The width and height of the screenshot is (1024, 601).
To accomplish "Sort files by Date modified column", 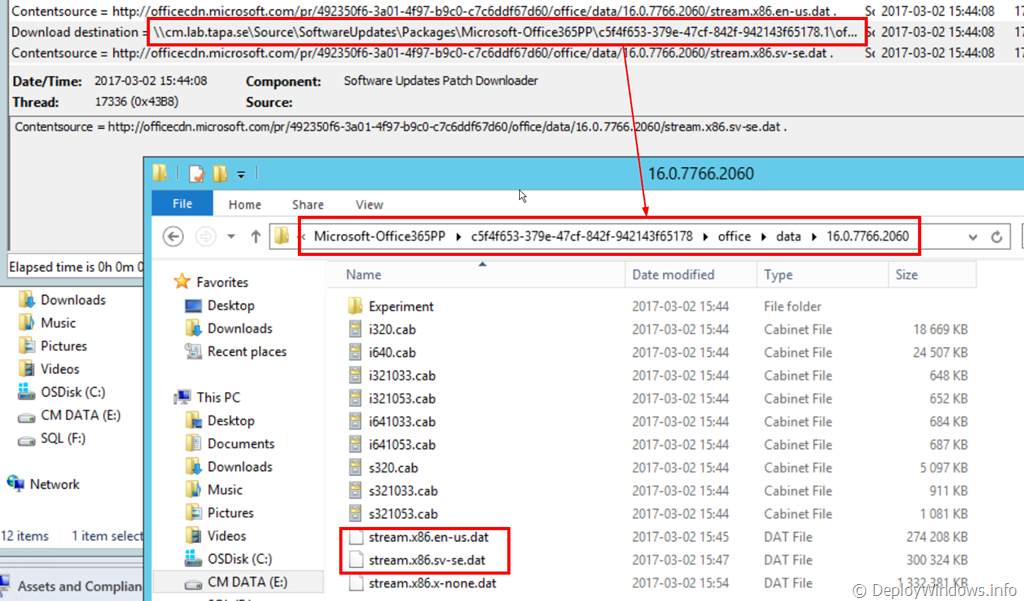I will tap(672, 275).
